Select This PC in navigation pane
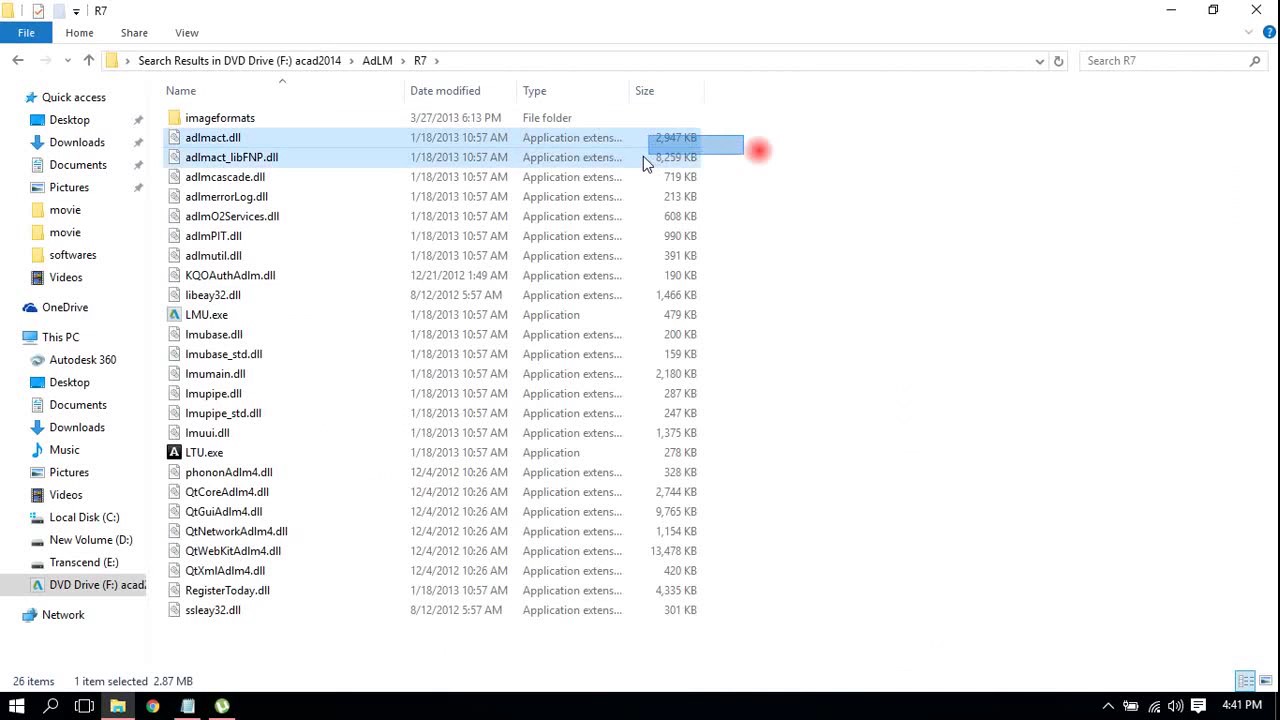 tap(60, 338)
